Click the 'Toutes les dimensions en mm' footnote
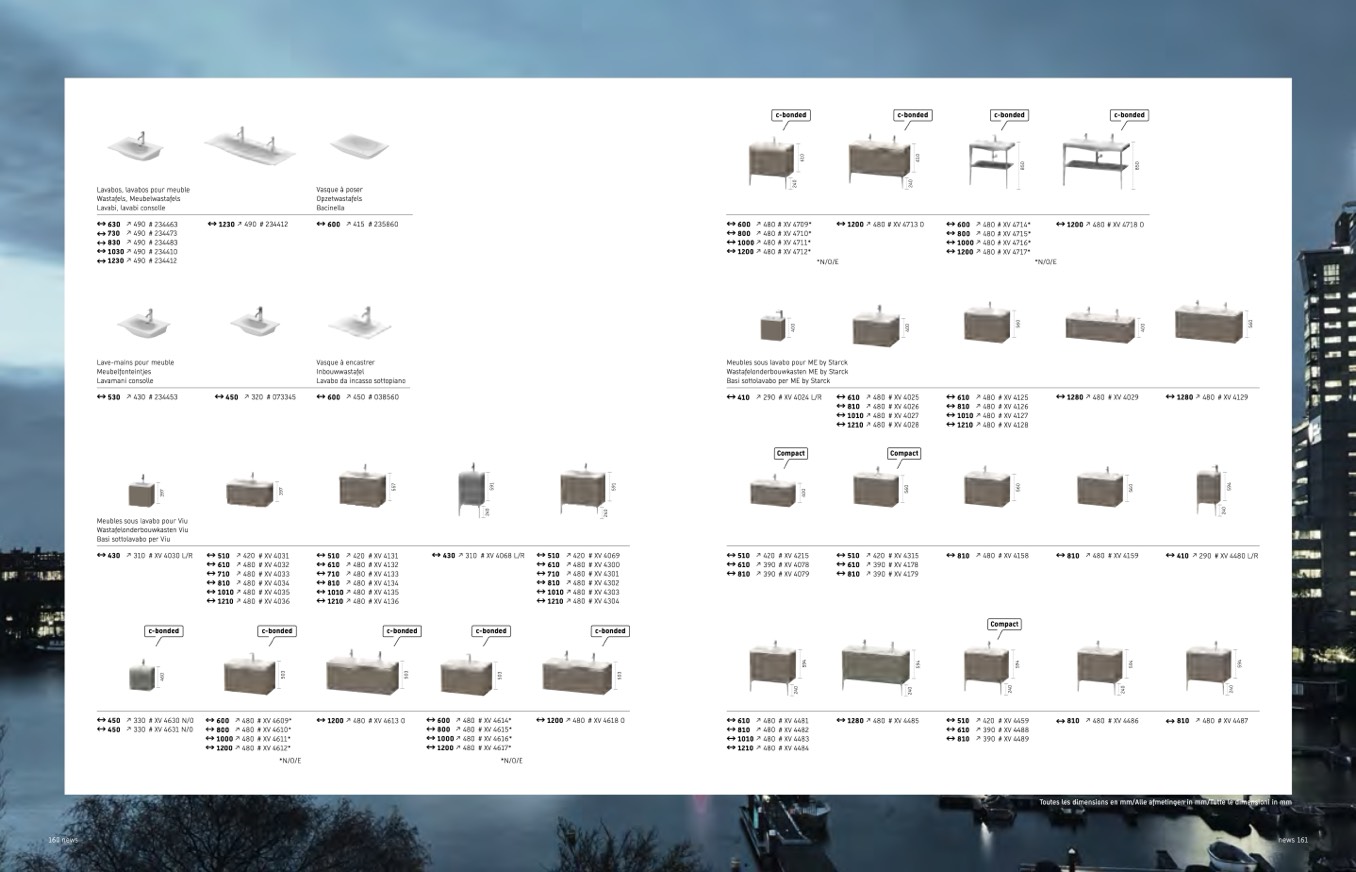The height and width of the screenshot is (872, 1356). 1165,802
